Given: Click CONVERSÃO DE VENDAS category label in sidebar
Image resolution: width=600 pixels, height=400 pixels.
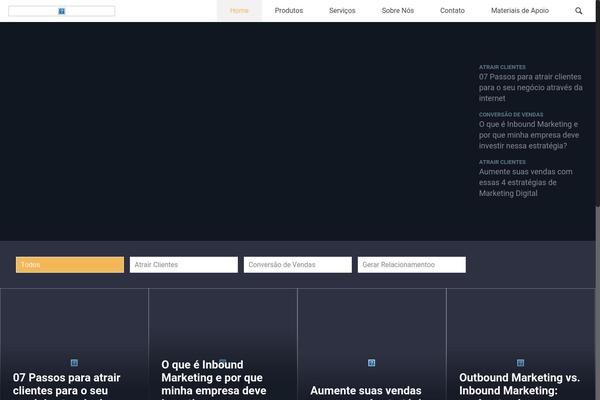Looking at the screenshot, I should coord(511,114).
